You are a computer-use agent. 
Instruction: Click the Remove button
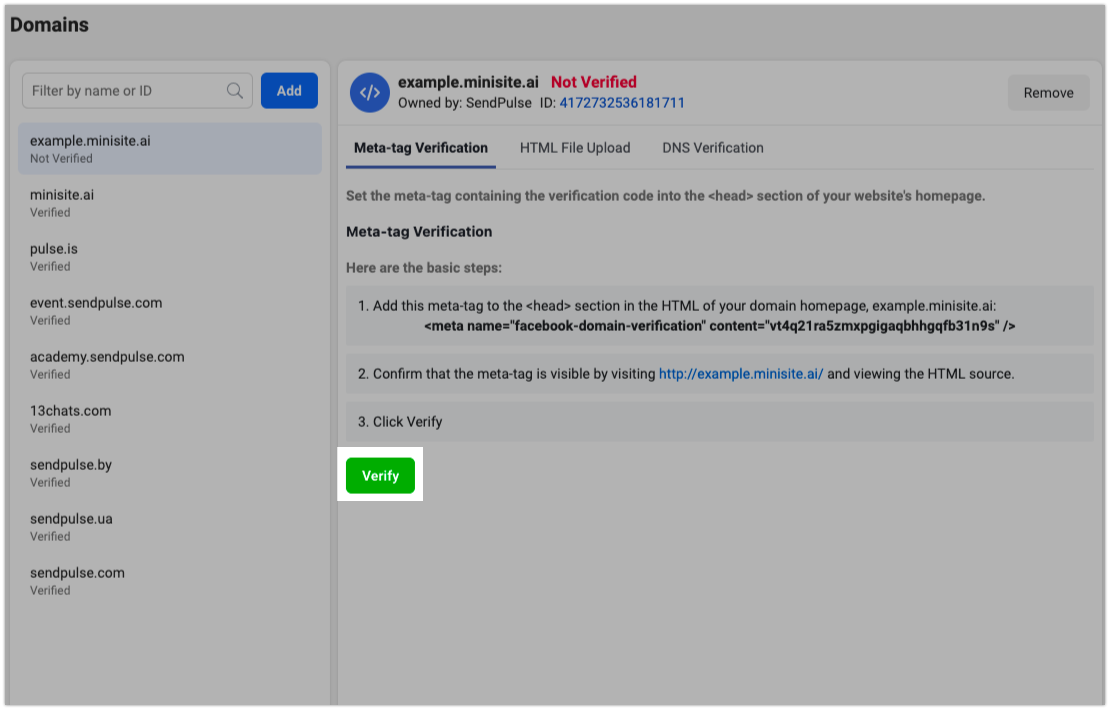coord(1048,93)
